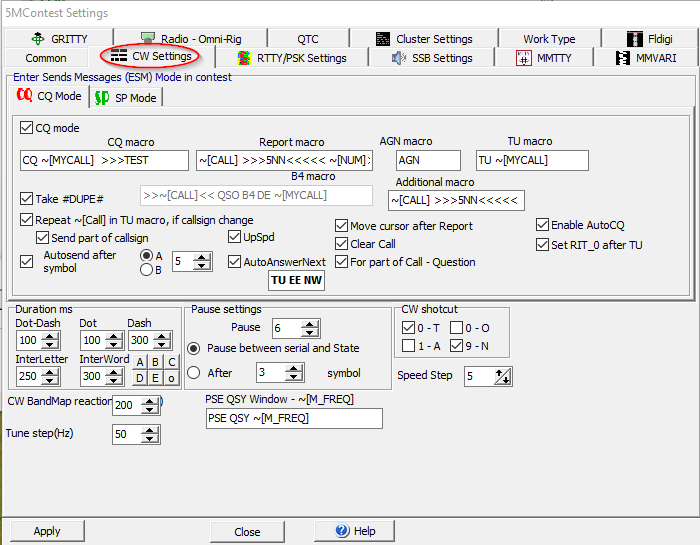Open Cluster Settings tab
The width and height of the screenshot is (700, 545).
[x=423, y=39]
